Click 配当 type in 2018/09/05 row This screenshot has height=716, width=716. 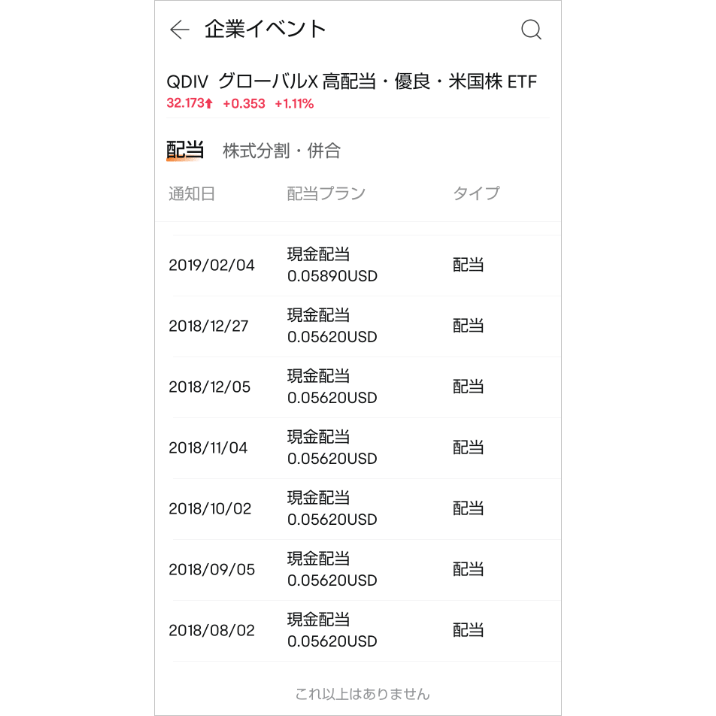[468, 569]
